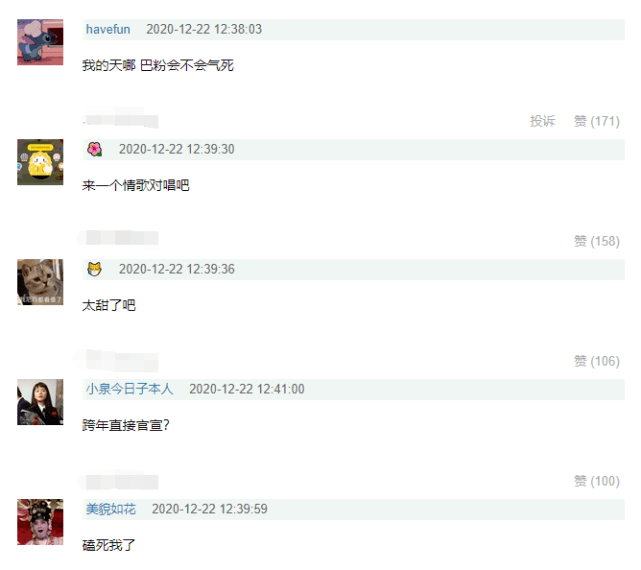Open the yellow cartoon character avatar
This screenshot has width=641, height=570.
[x=40, y=162]
